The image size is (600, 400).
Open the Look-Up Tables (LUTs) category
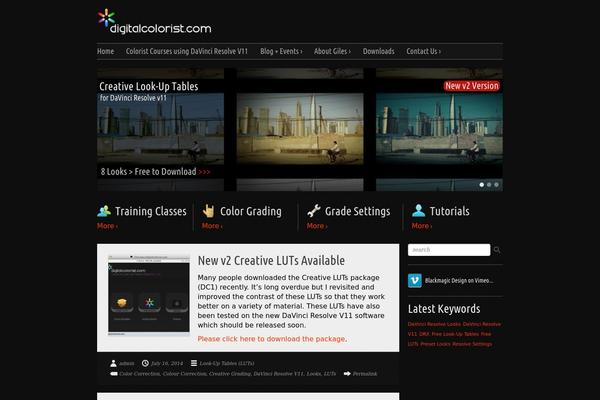227,363
